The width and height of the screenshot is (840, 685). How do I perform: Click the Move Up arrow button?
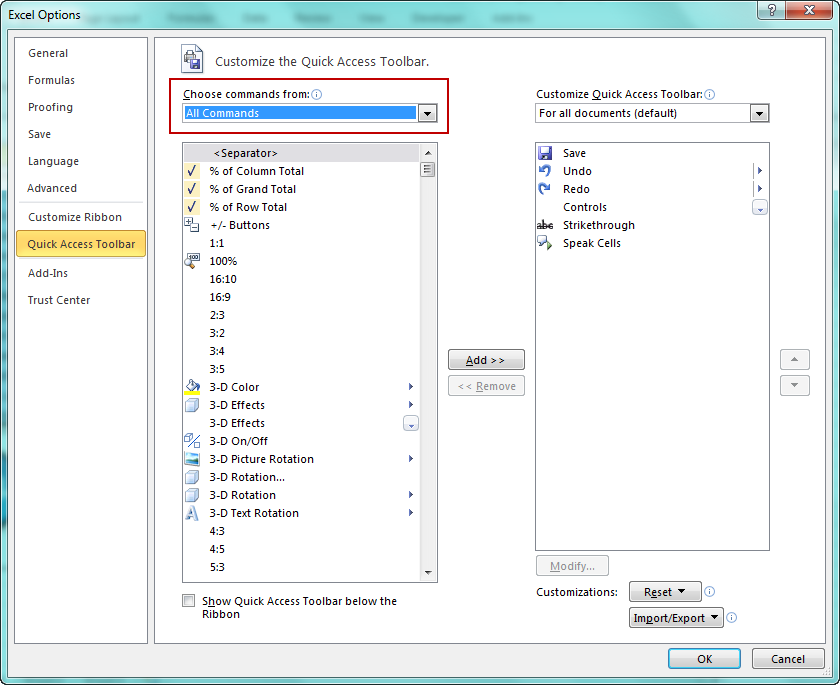coord(794,359)
